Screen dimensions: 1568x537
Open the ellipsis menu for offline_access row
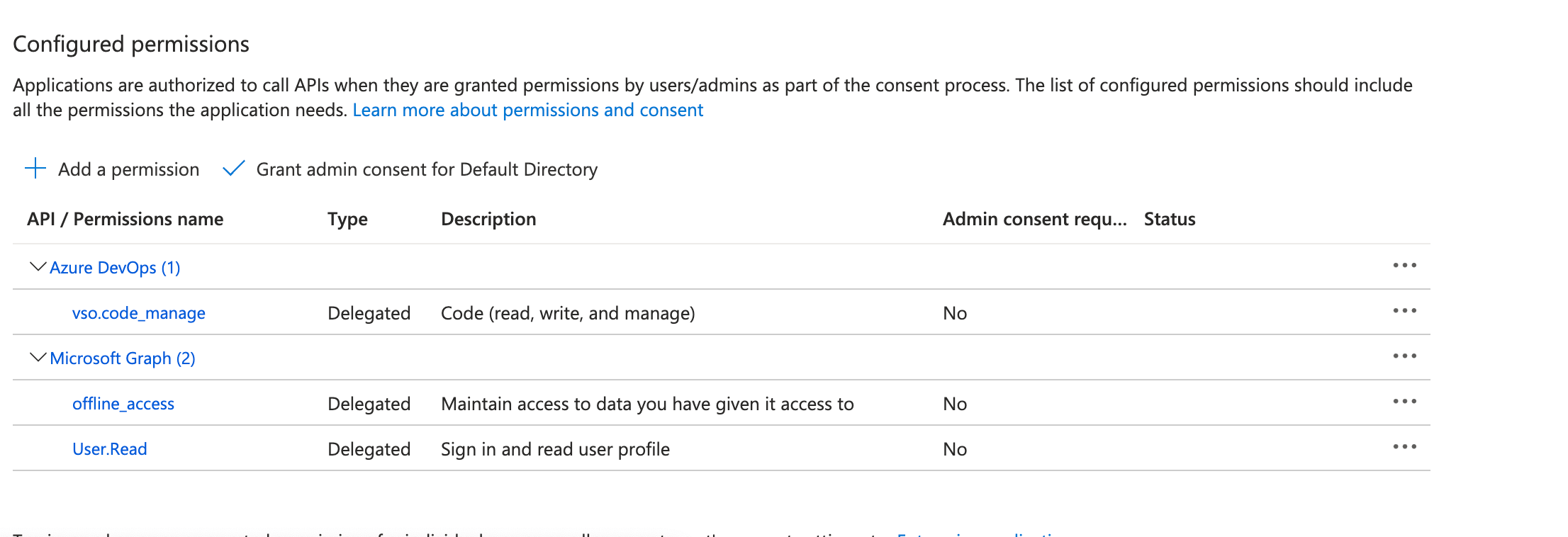pos(1404,402)
